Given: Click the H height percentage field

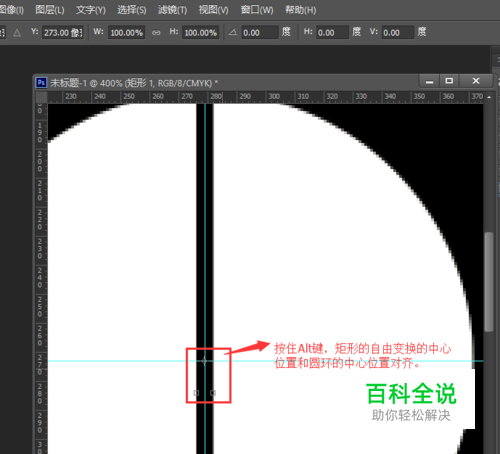Looking at the screenshot, I should pos(200,33).
